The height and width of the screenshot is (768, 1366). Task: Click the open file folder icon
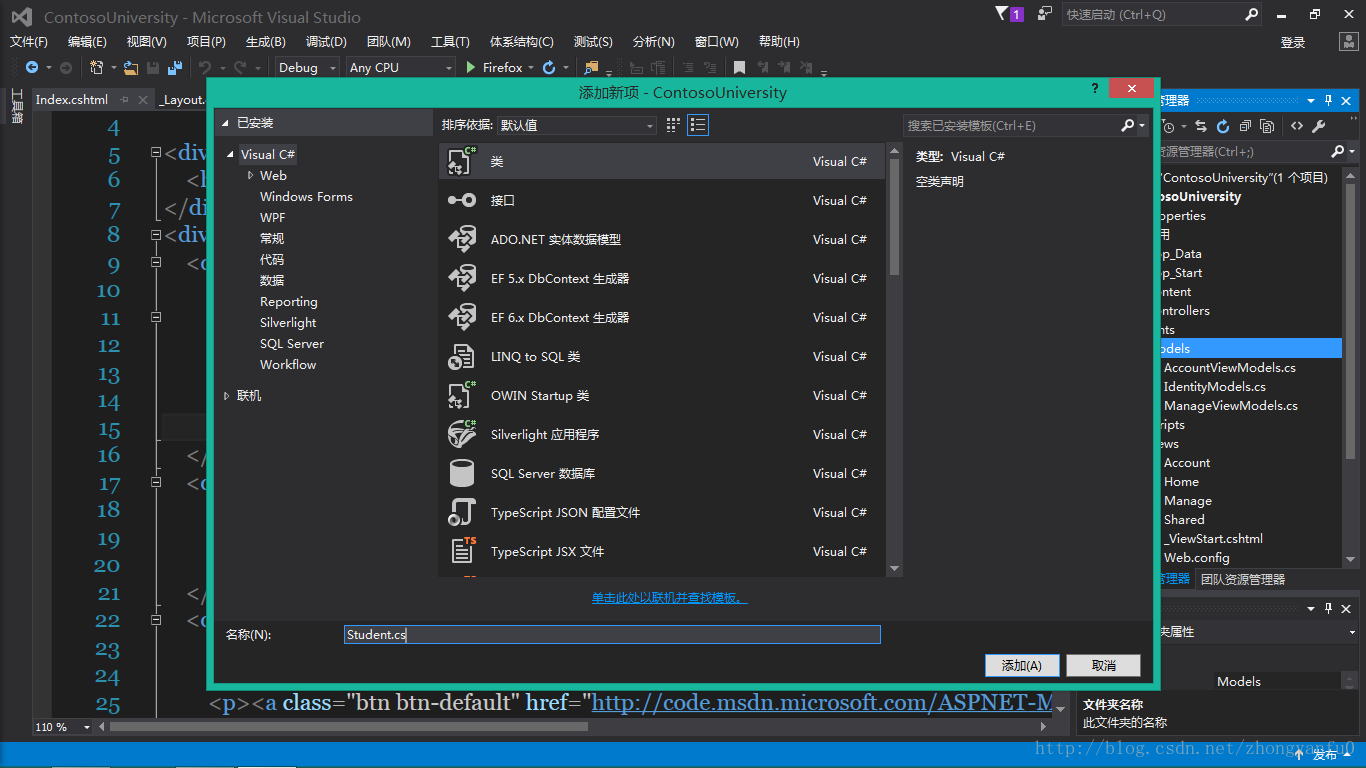click(x=131, y=67)
